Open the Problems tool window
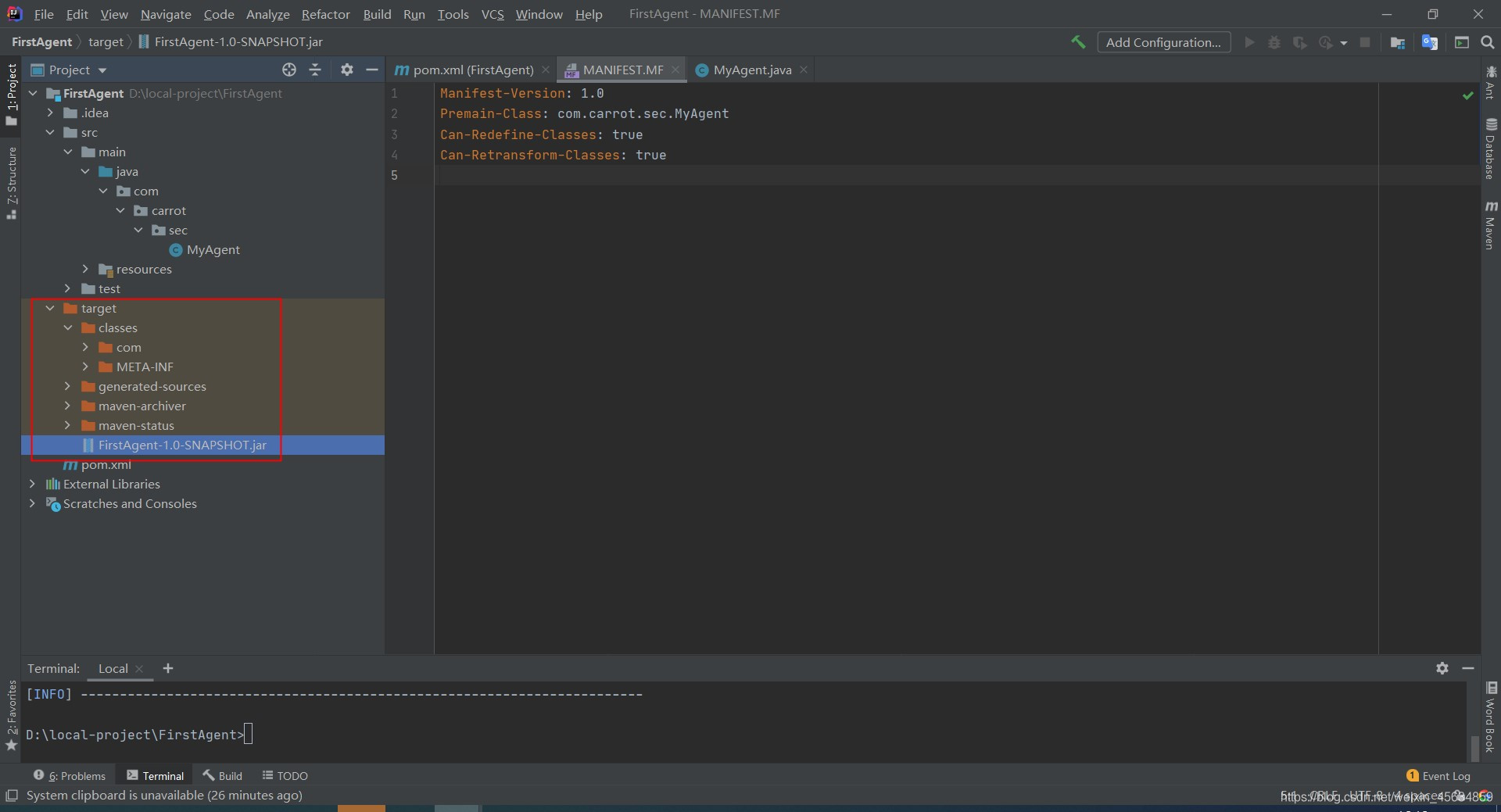Viewport: 1501px width, 812px height. point(70,775)
